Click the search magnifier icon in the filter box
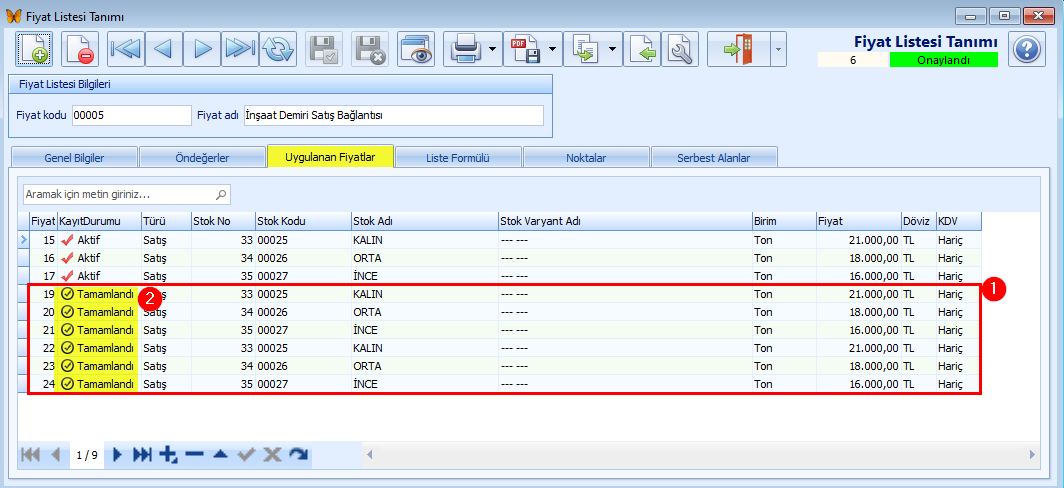This screenshot has width=1064, height=488. pos(221,194)
